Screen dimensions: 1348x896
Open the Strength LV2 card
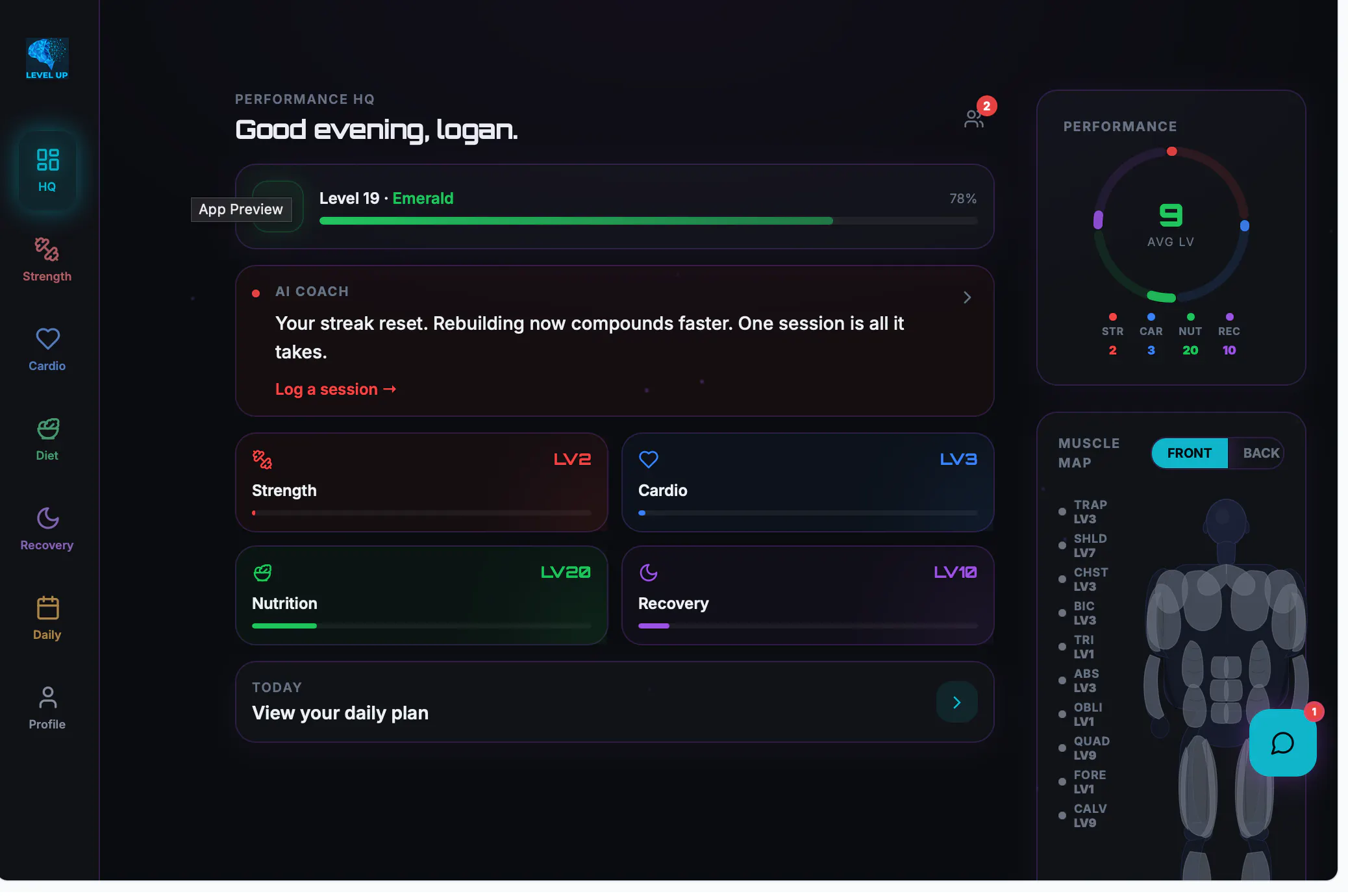(x=421, y=482)
